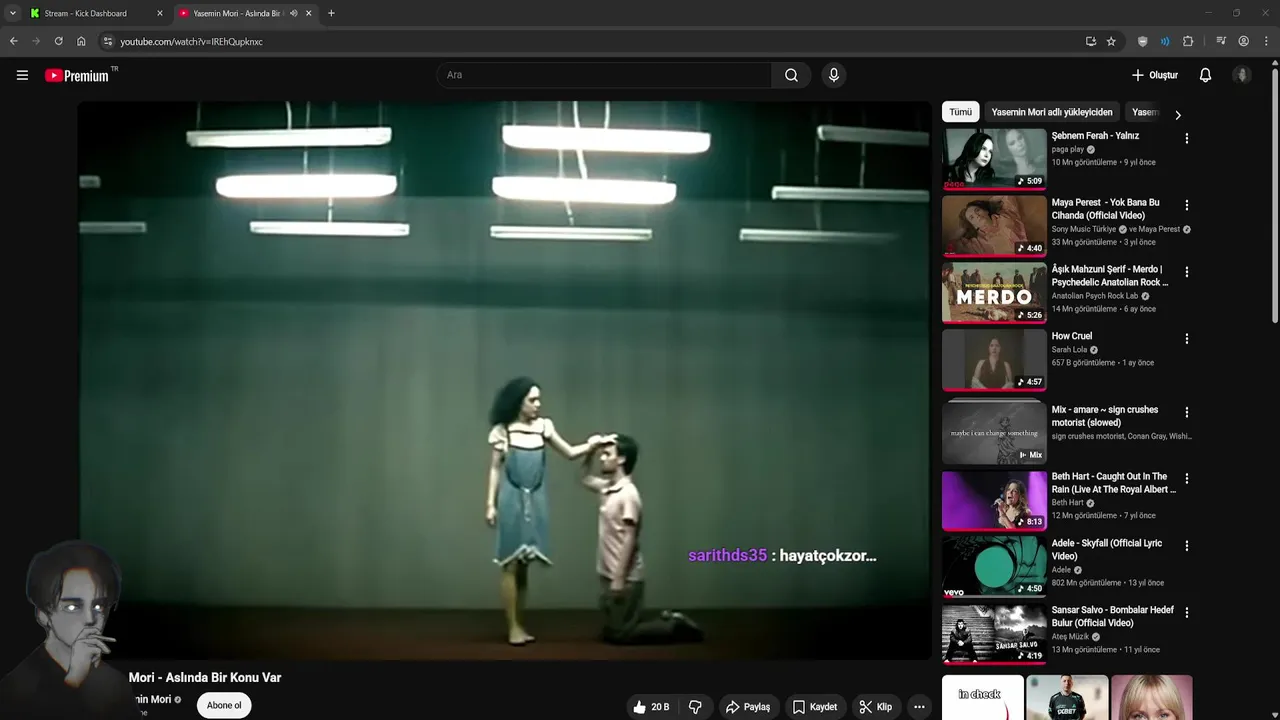Close the Kick Dashboard tab
The image size is (1280, 720).
click(x=159, y=13)
